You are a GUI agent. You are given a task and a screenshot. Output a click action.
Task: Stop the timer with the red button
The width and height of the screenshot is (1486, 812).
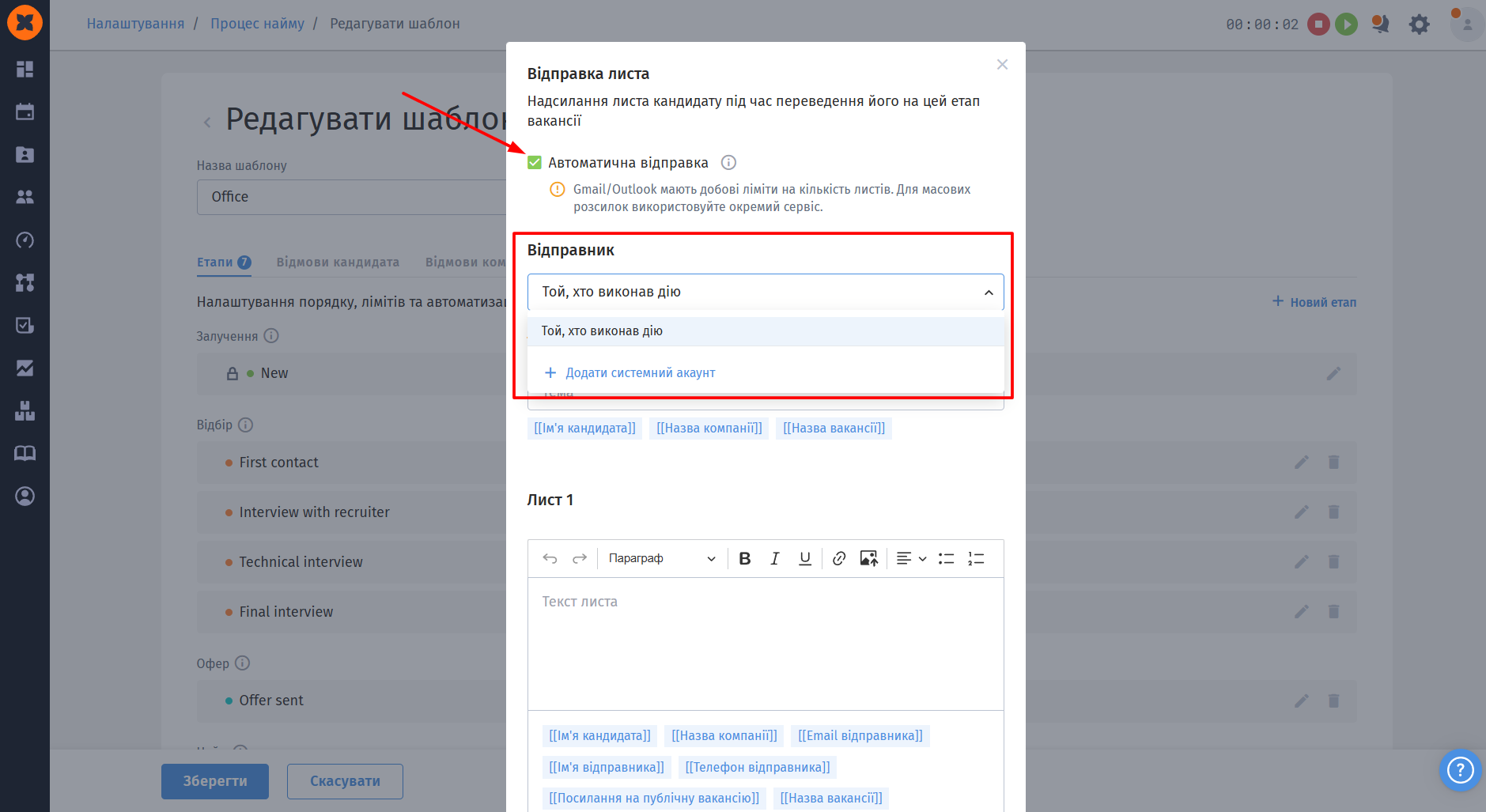1318,25
